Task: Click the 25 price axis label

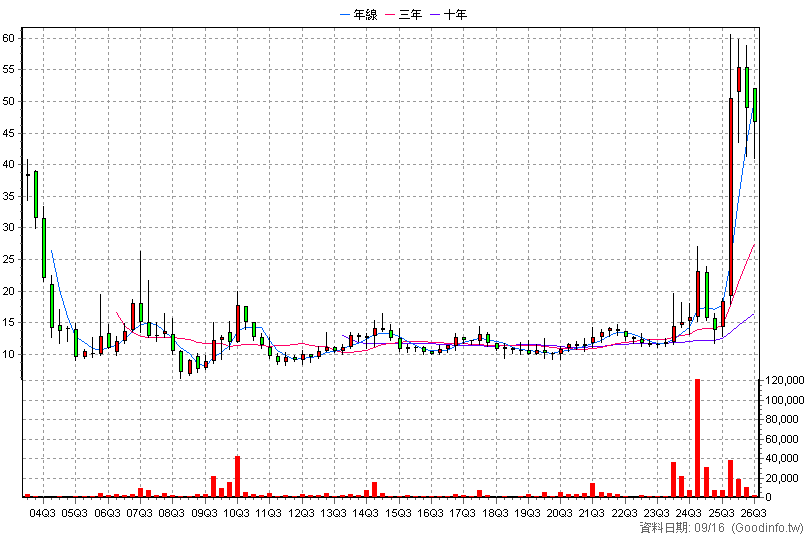Action: click(x=8, y=259)
